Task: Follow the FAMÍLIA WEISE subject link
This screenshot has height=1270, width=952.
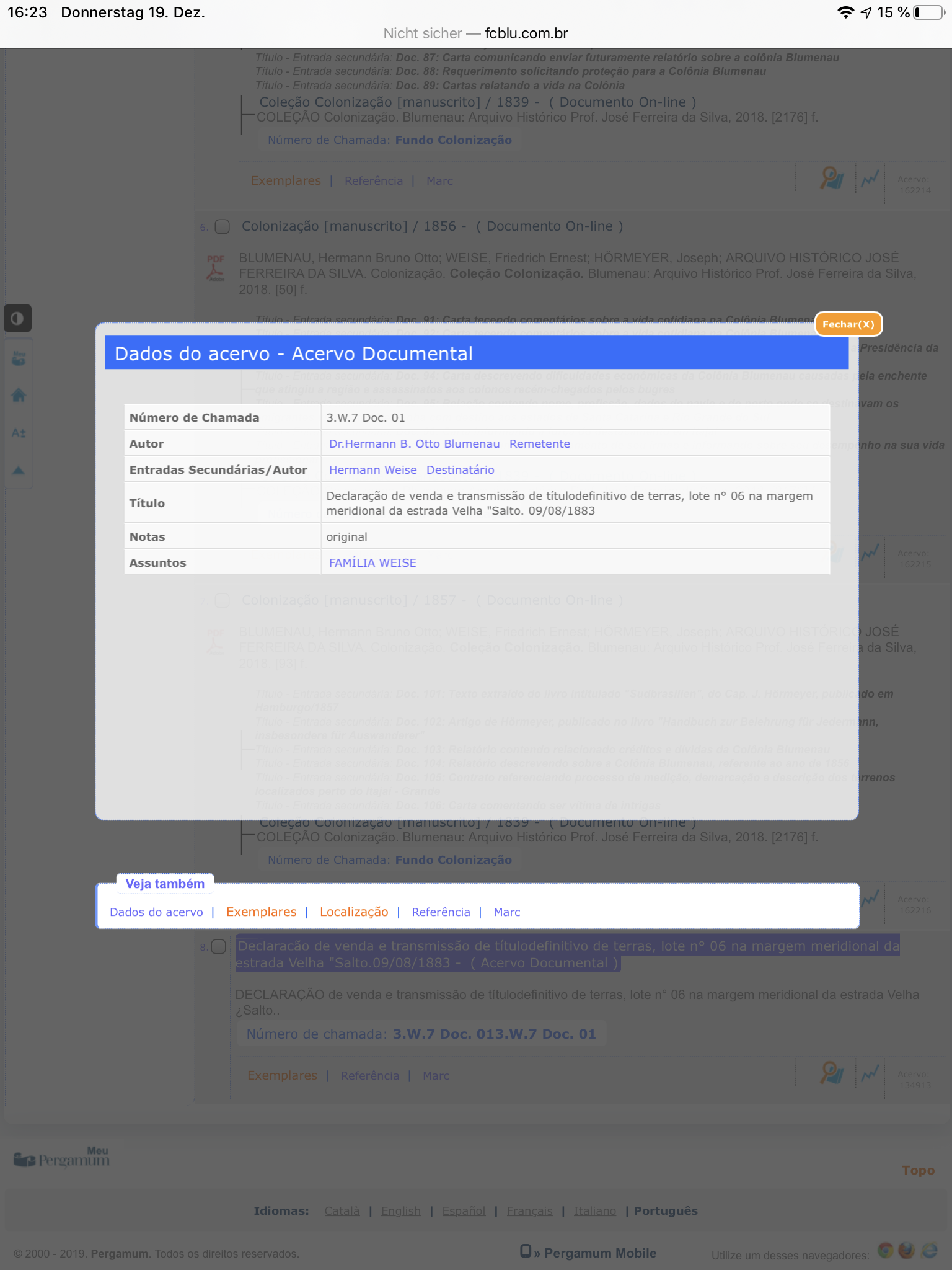Action: tap(372, 563)
